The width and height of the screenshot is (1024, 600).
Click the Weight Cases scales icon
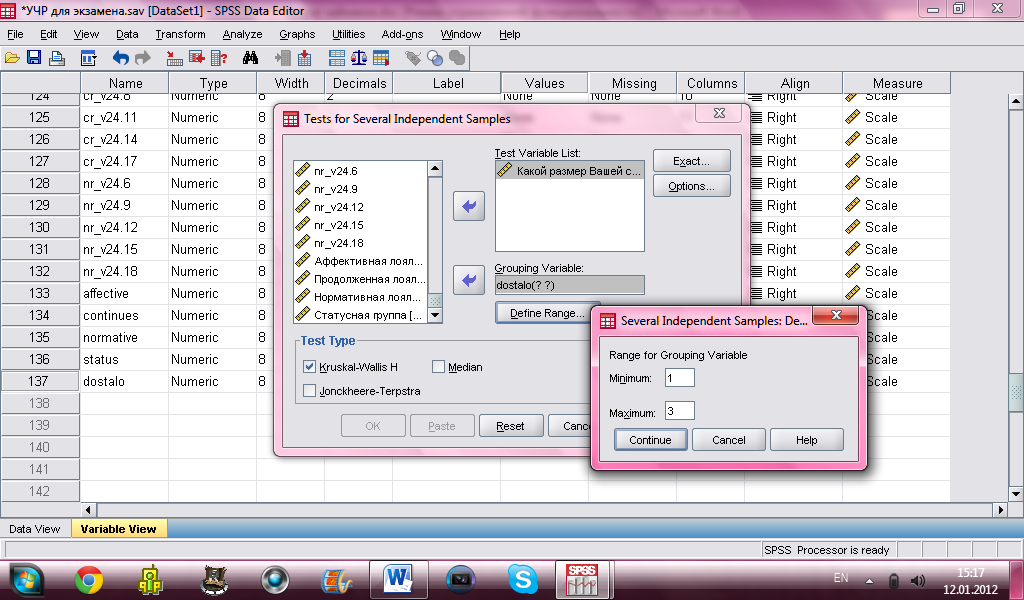(x=359, y=58)
